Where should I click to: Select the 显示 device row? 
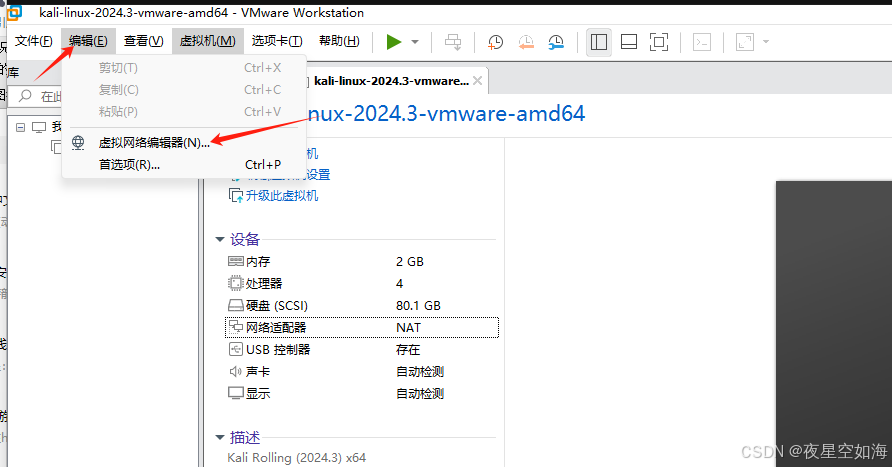click(x=362, y=393)
